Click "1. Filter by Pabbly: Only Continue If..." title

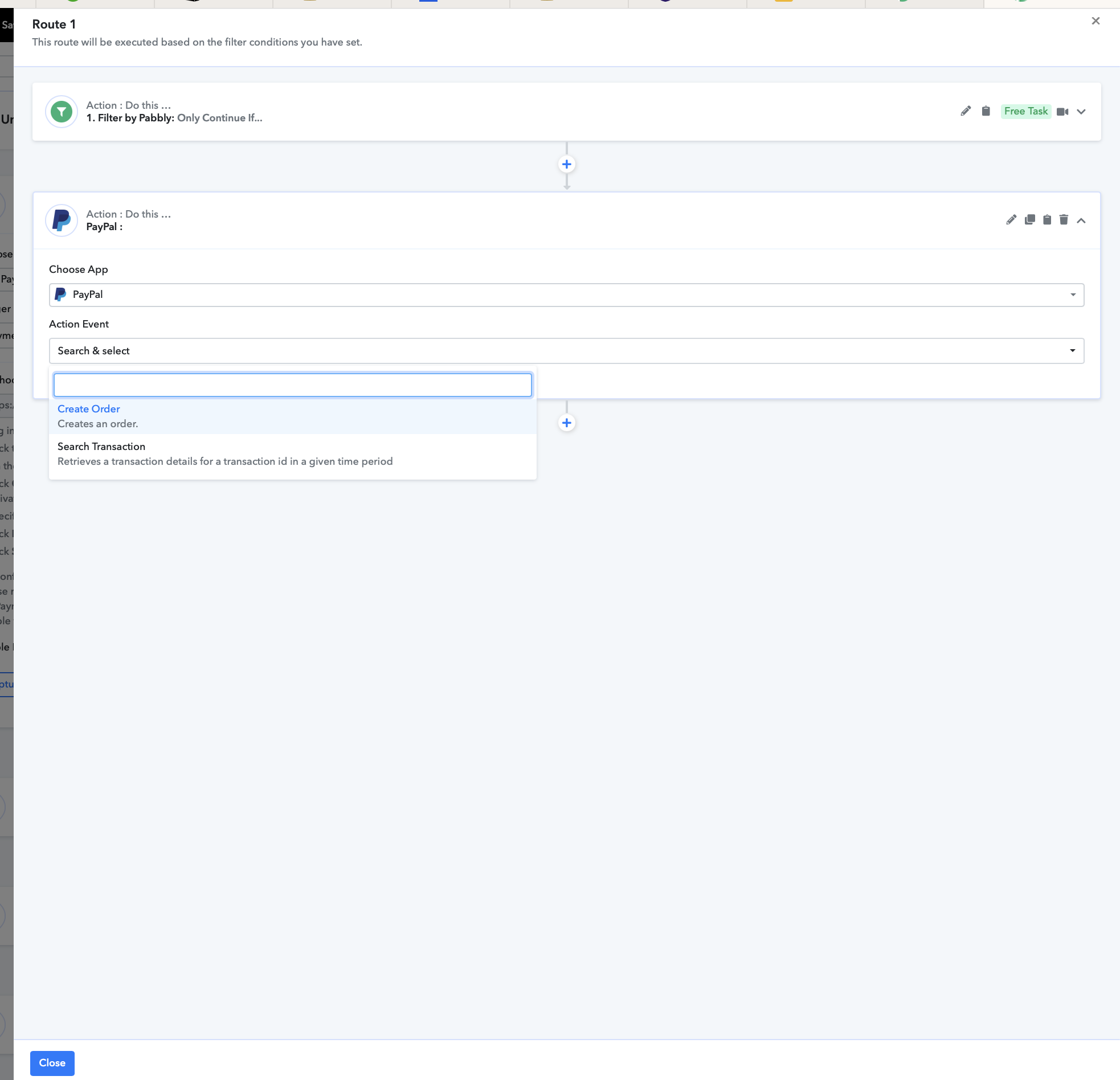click(174, 118)
